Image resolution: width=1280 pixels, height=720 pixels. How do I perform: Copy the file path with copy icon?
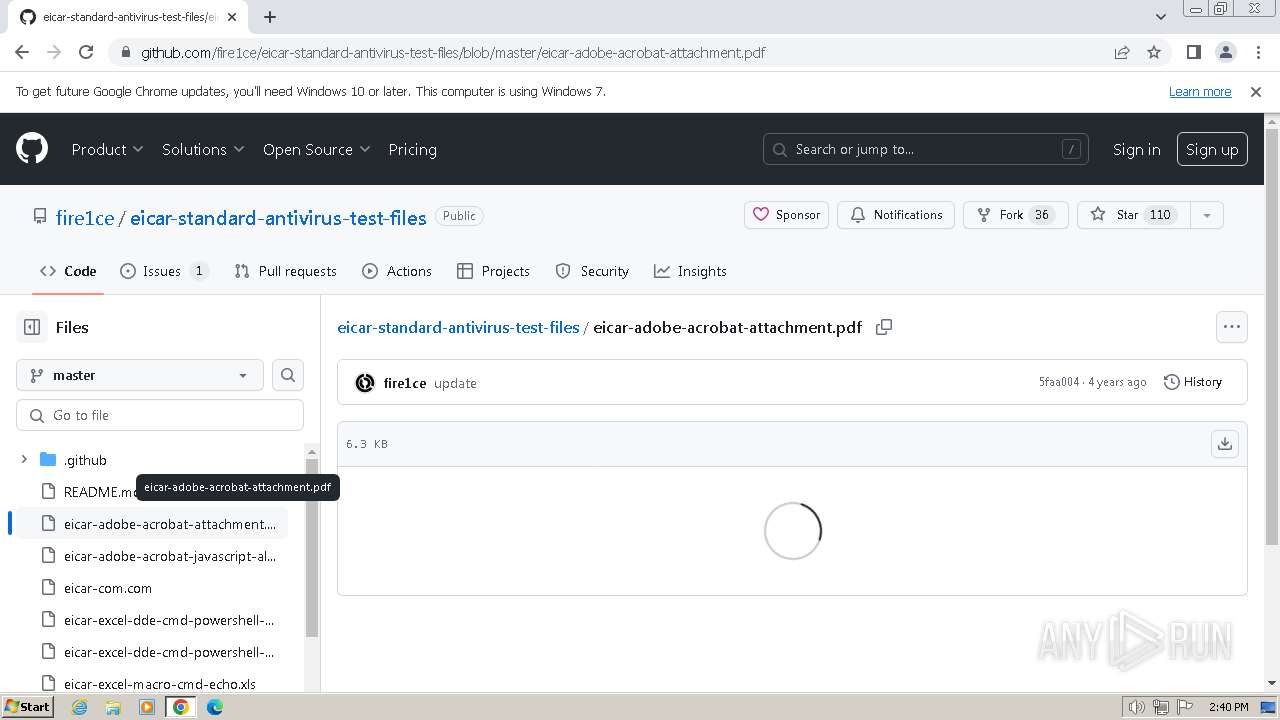point(884,327)
